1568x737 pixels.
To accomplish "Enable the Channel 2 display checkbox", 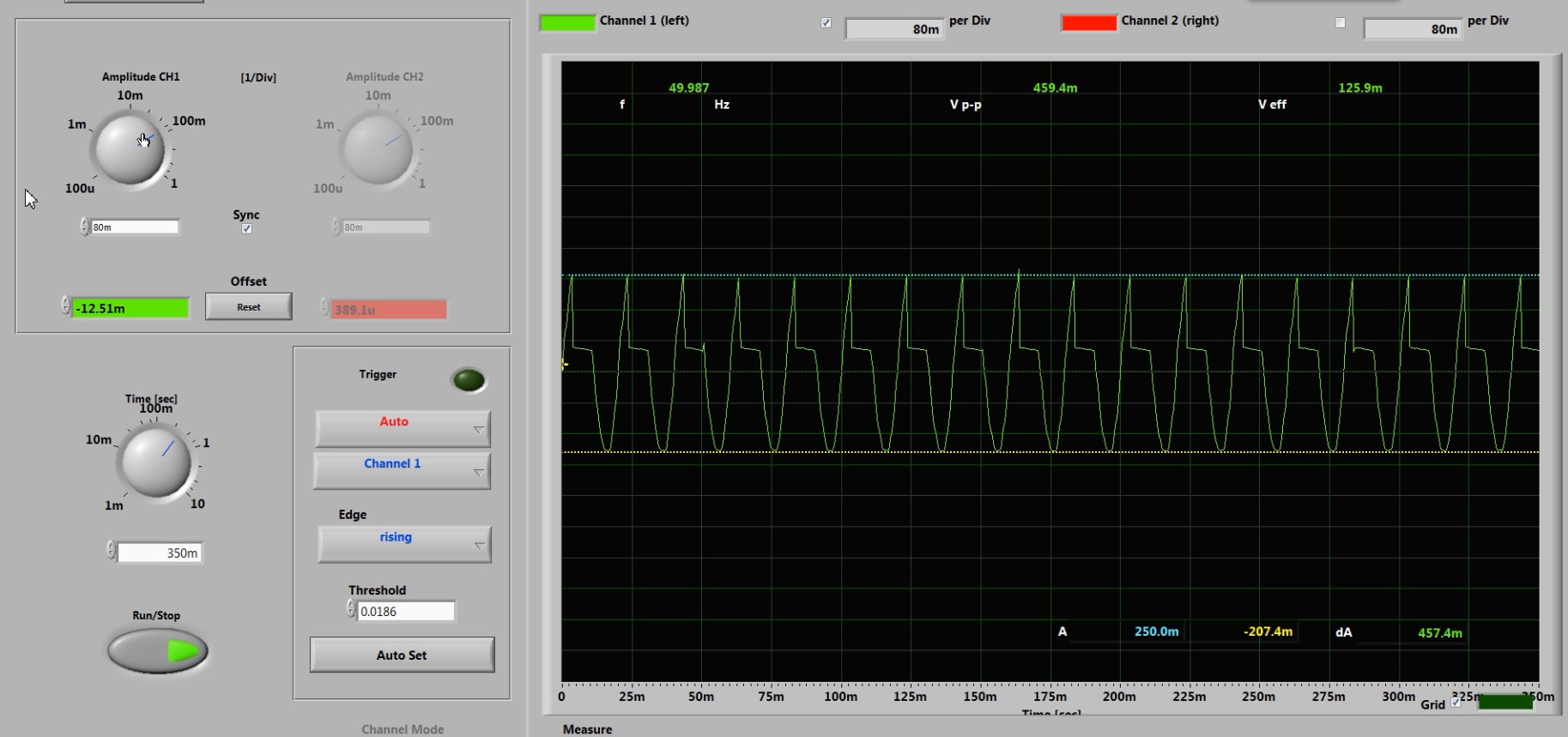I will pyautogui.click(x=1340, y=23).
